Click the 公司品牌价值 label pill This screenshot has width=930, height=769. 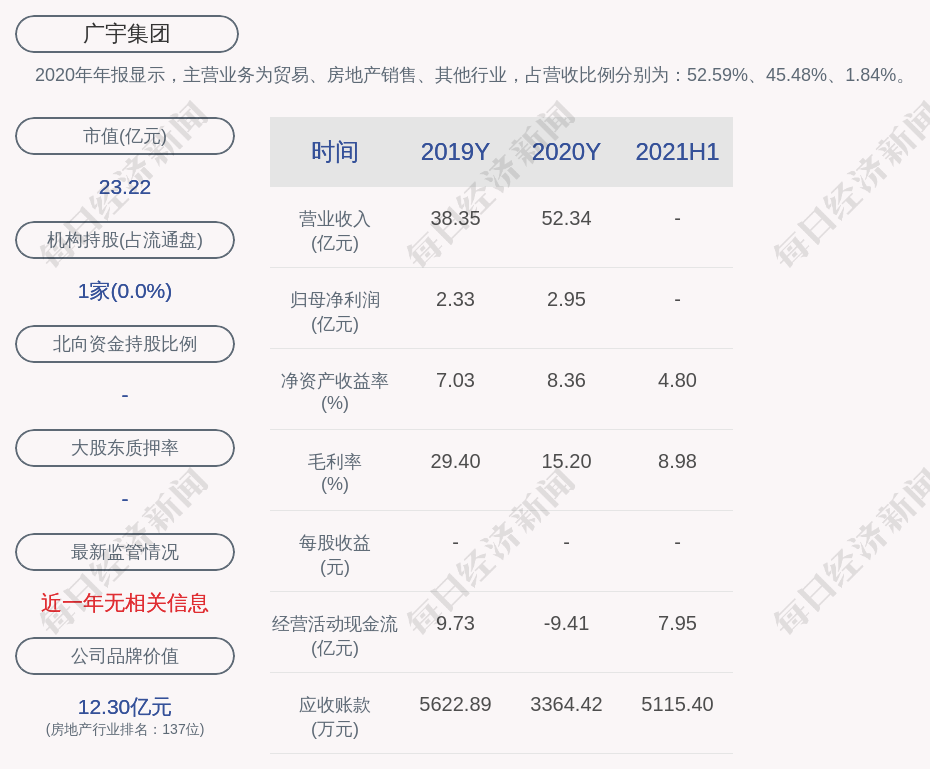[x=125, y=656]
